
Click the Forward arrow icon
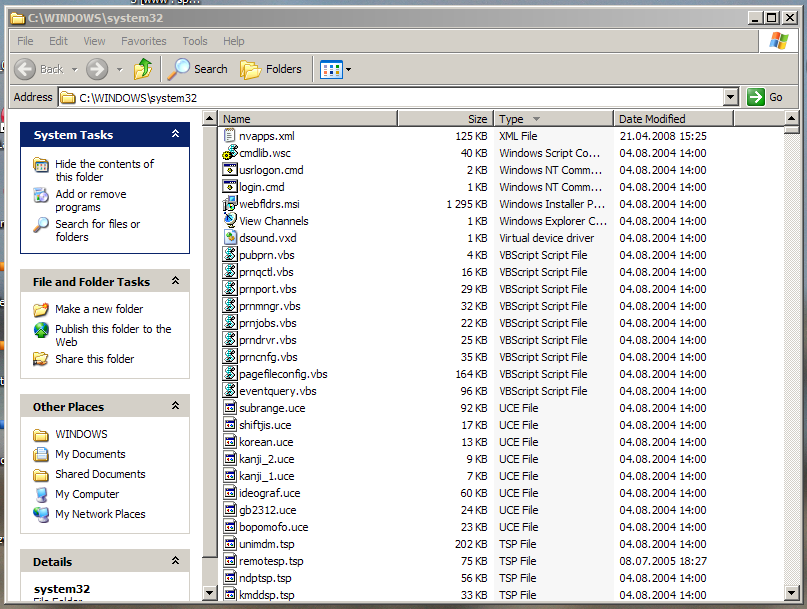point(97,69)
